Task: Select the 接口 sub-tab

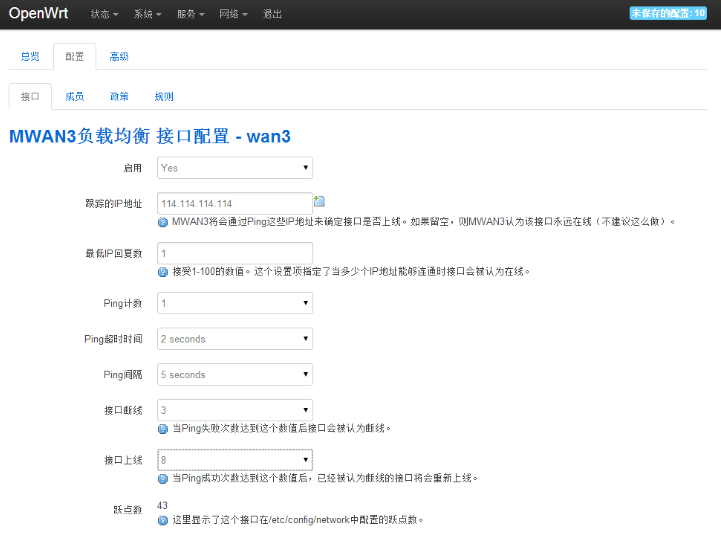Action: tap(30, 97)
